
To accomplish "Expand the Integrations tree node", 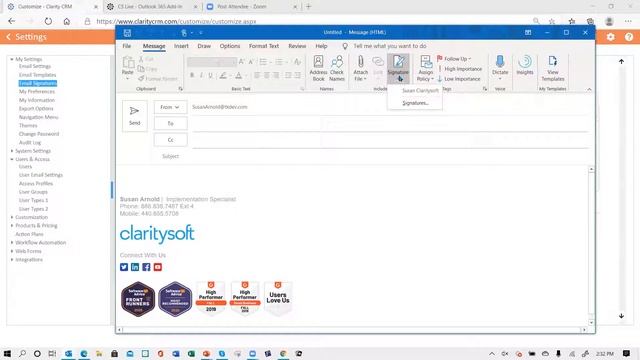I will pyautogui.click(x=12, y=260).
